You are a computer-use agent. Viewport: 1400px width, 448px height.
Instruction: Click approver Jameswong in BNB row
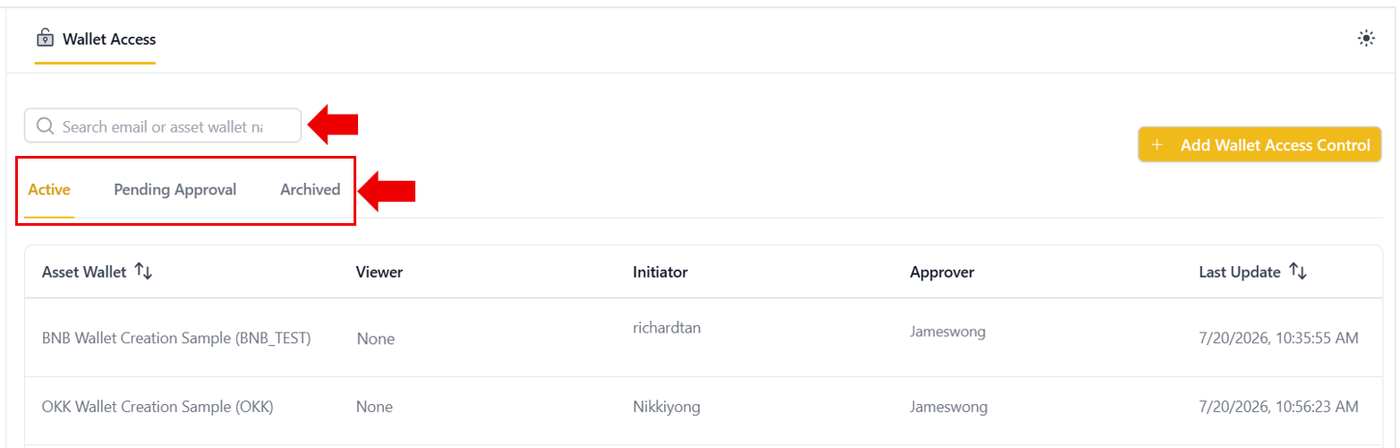pos(948,331)
